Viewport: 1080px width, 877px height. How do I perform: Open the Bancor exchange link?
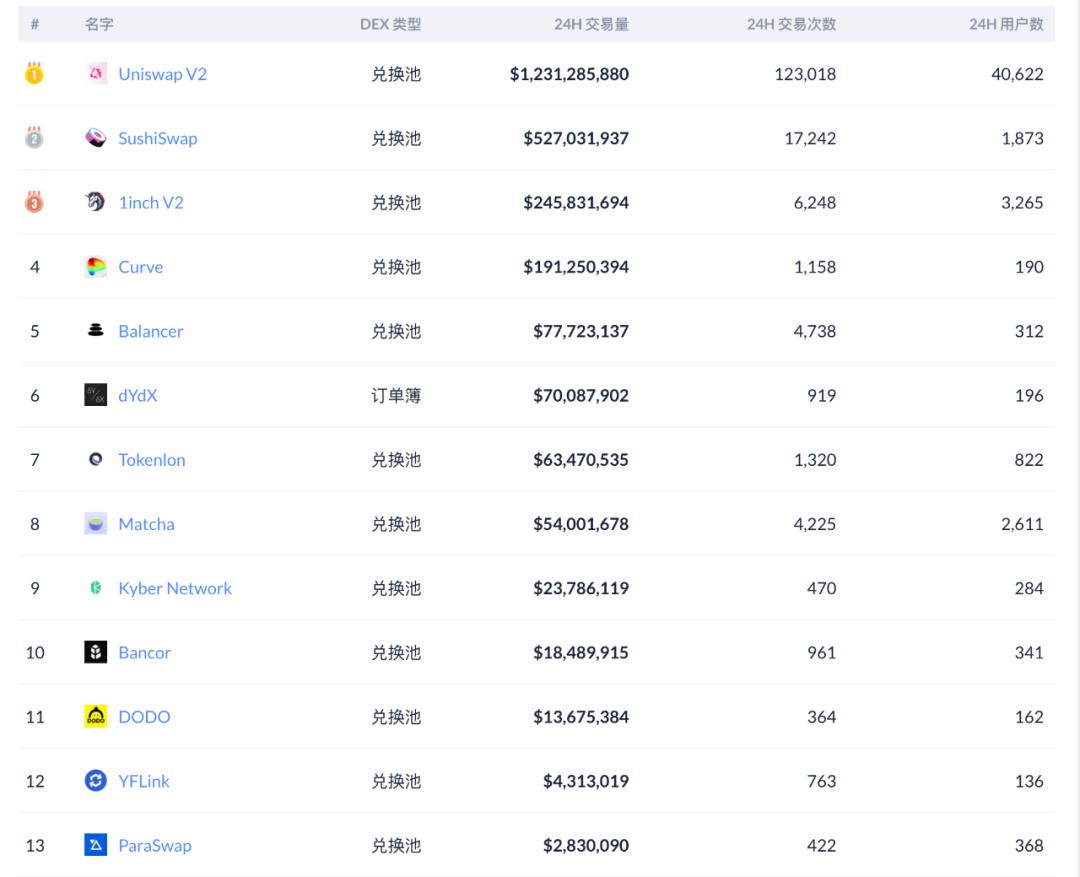(x=144, y=652)
